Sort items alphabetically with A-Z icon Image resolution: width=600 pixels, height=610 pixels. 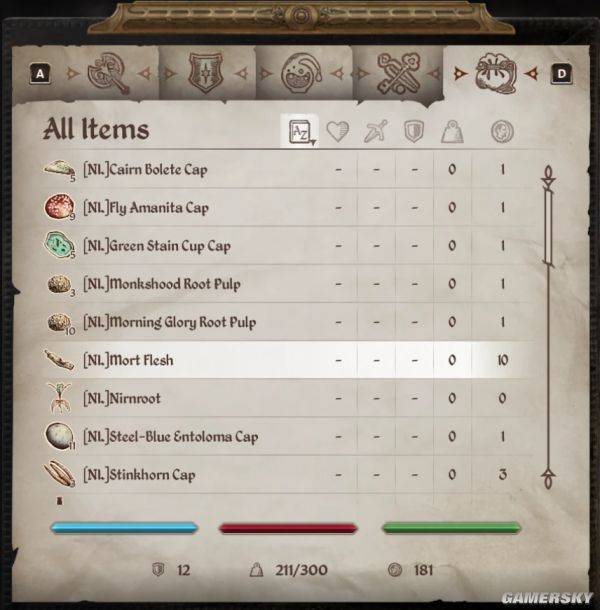(300, 131)
